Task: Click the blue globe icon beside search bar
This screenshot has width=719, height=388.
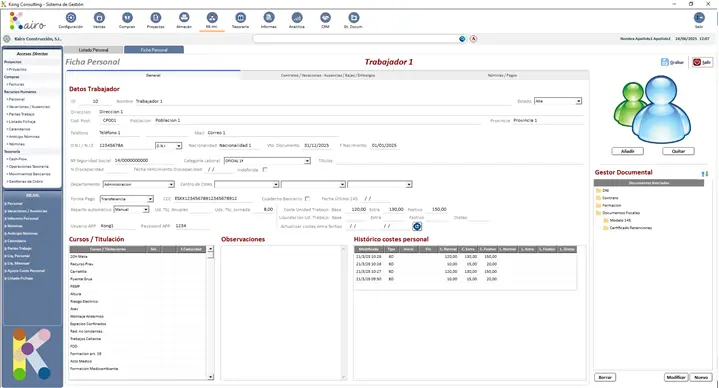Action: [x=462, y=39]
